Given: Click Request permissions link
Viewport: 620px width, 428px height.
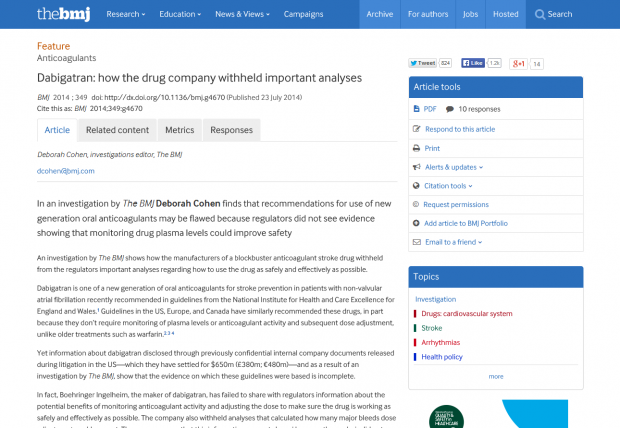Looking at the screenshot, I should 456,205.
